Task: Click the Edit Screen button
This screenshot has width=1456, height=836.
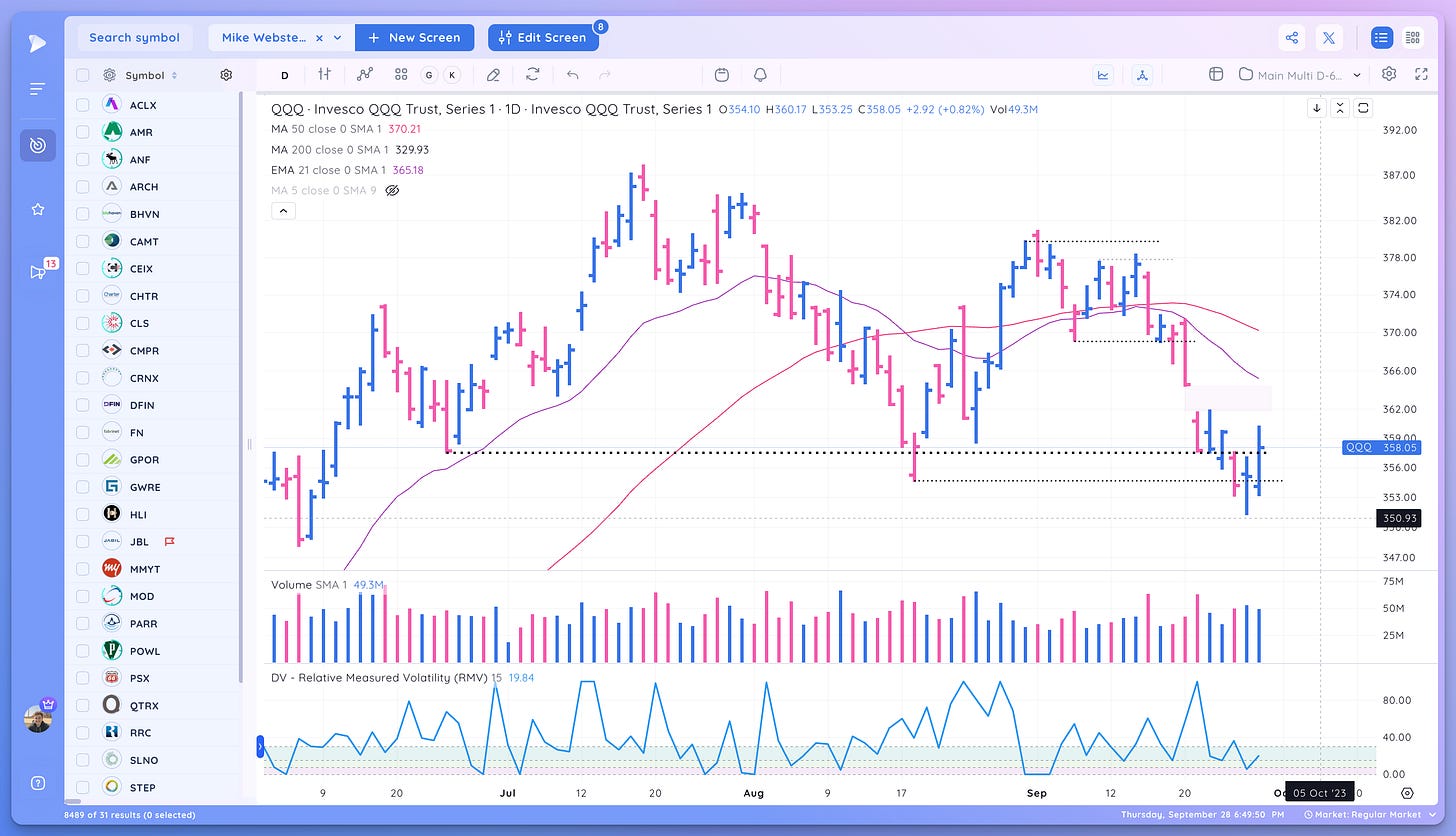Action: coord(544,38)
